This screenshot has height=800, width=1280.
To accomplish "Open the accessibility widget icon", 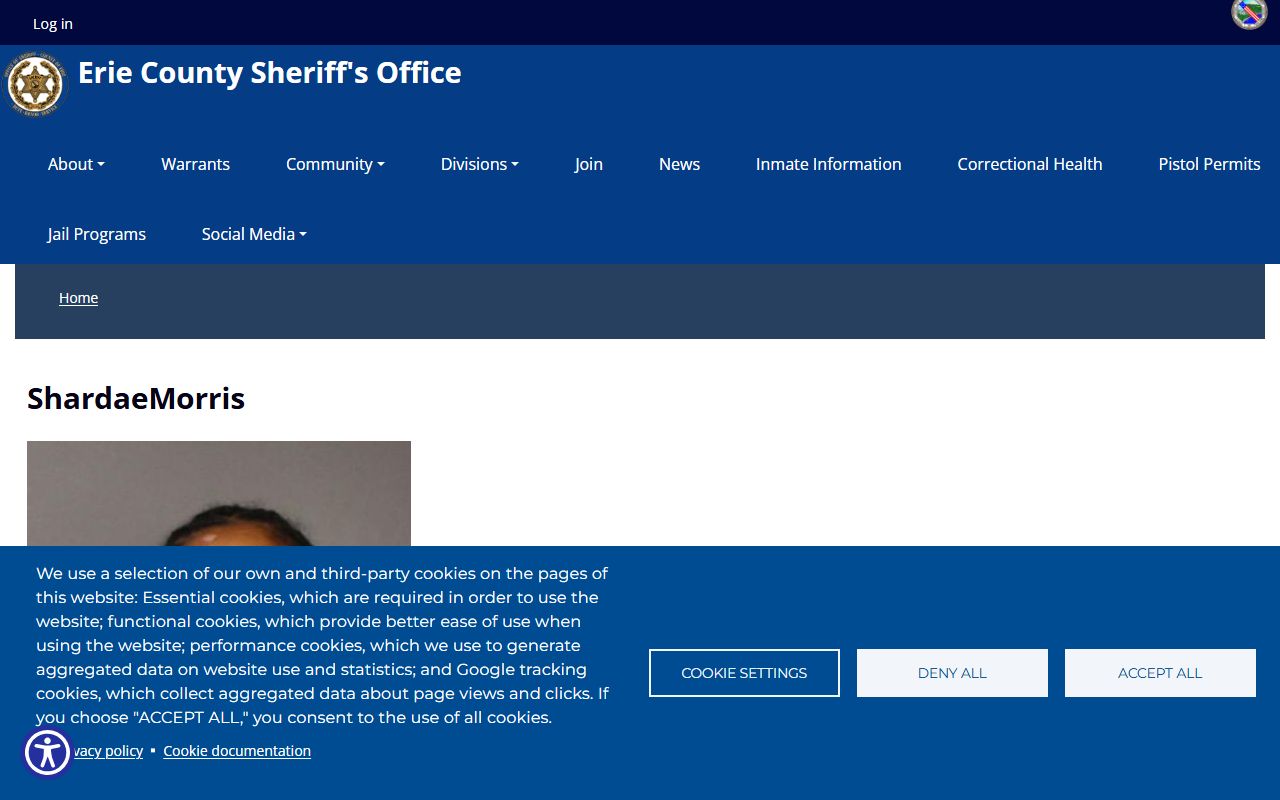I will click(47, 753).
